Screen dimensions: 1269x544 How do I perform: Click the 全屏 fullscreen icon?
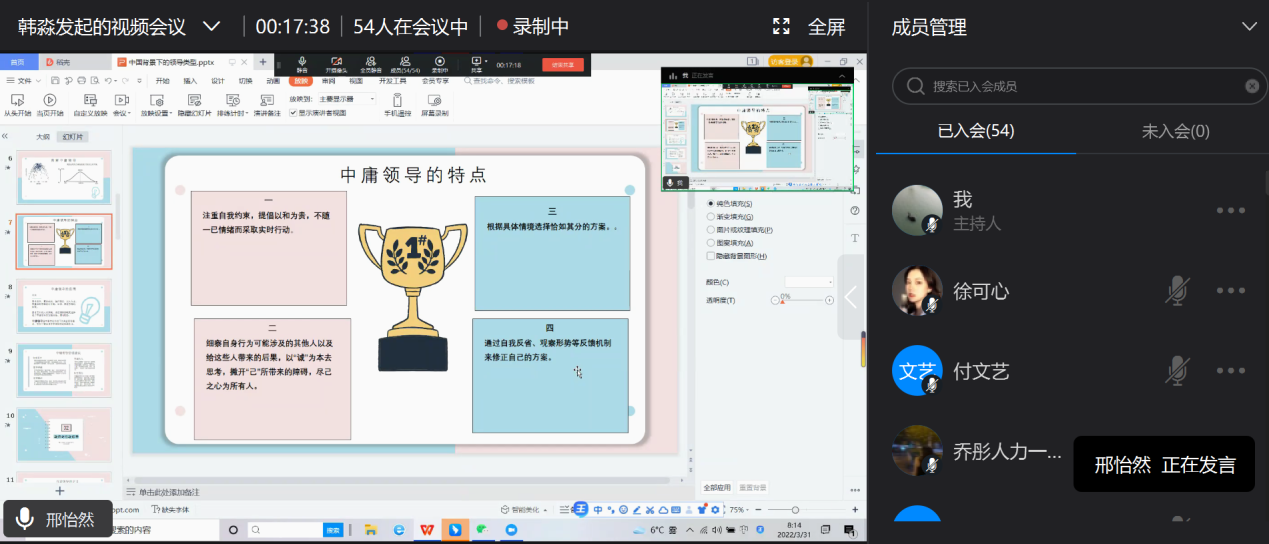point(782,27)
